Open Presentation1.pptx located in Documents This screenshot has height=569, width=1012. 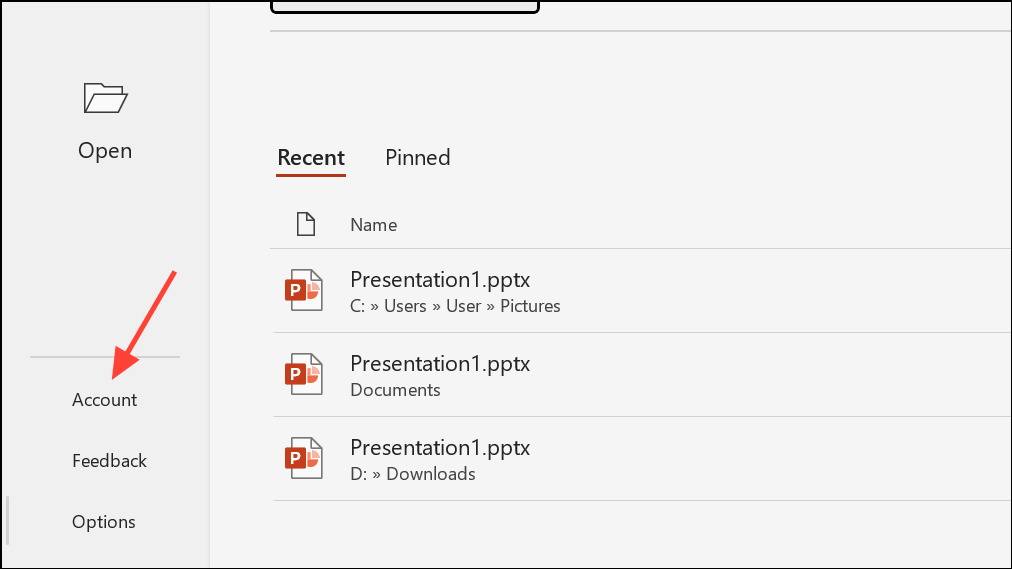[x=642, y=375]
